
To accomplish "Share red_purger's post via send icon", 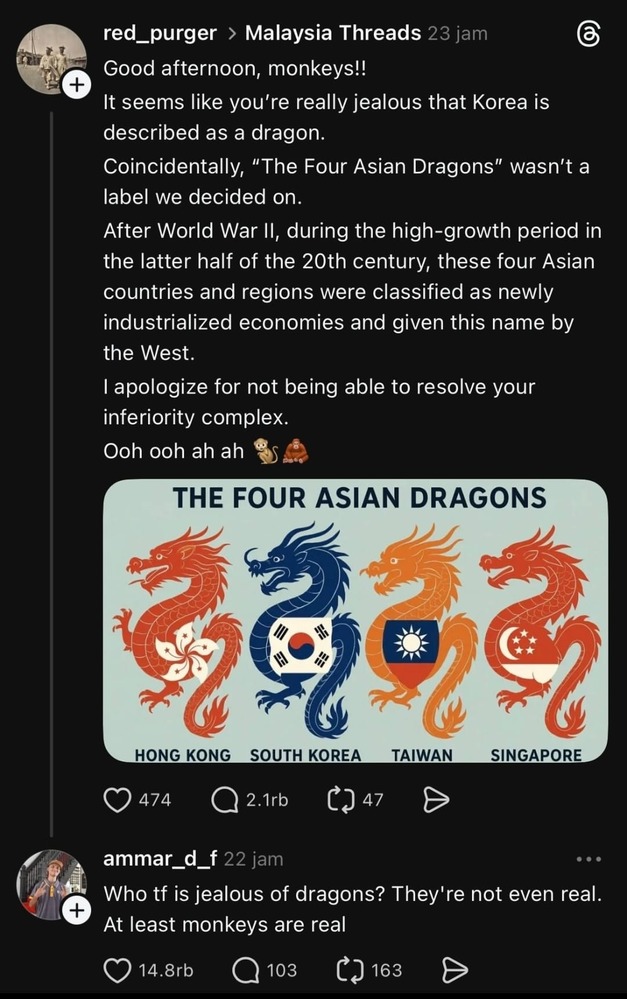I will tap(436, 800).
